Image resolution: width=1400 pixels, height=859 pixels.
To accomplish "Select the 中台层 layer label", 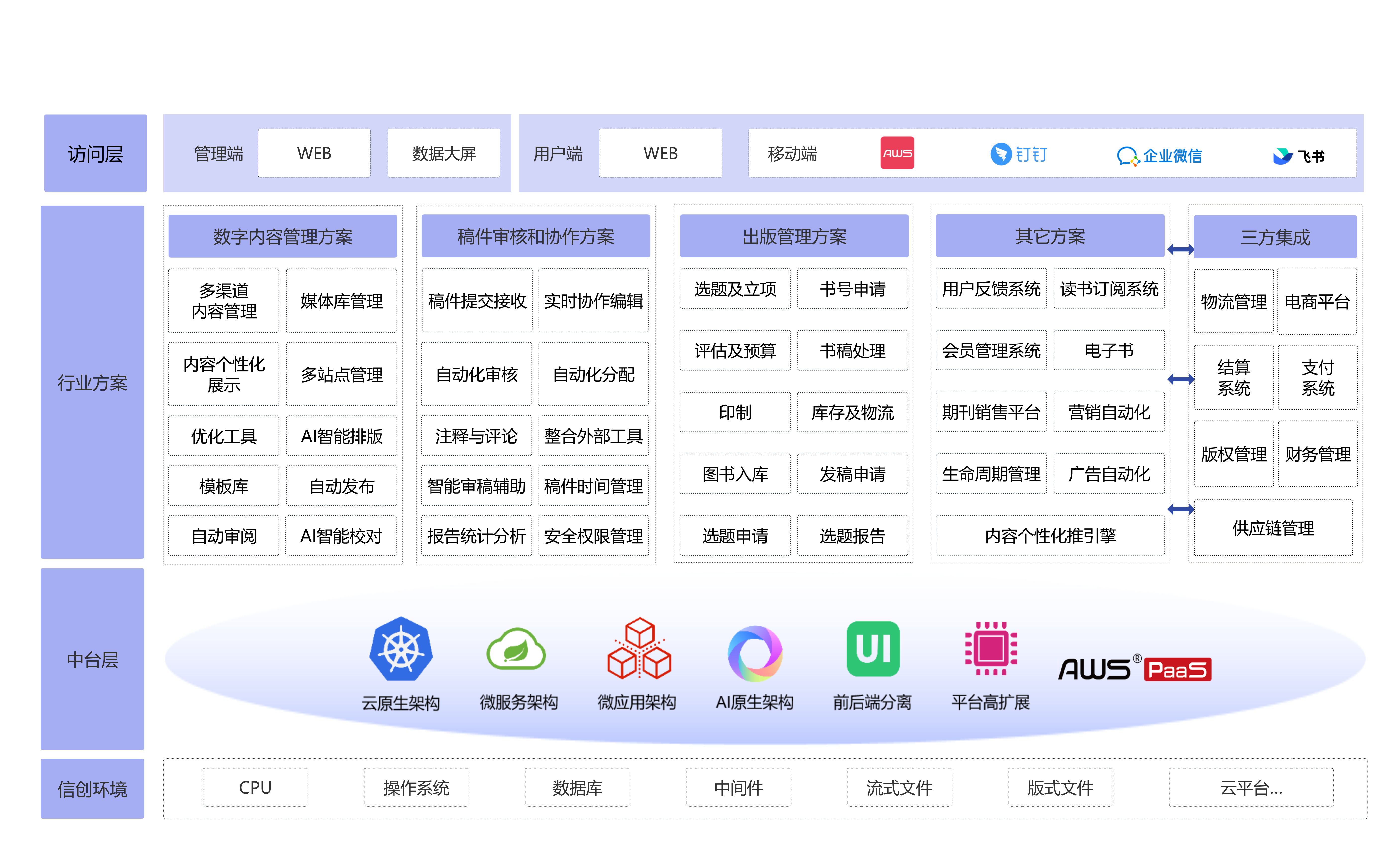I will (92, 659).
